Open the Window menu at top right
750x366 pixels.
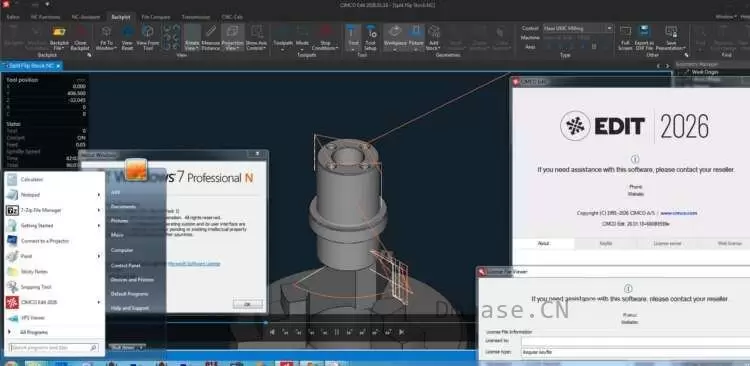pos(726,17)
